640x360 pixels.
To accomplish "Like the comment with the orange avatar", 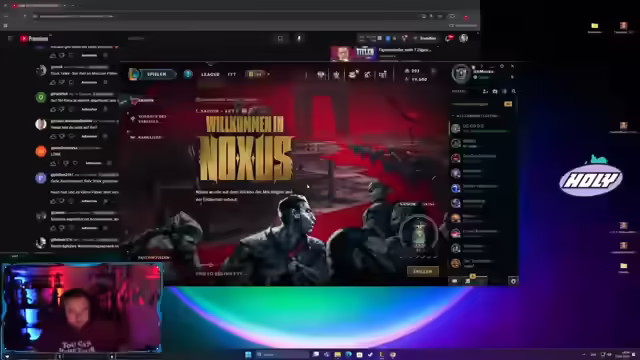I will tap(53, 163).
